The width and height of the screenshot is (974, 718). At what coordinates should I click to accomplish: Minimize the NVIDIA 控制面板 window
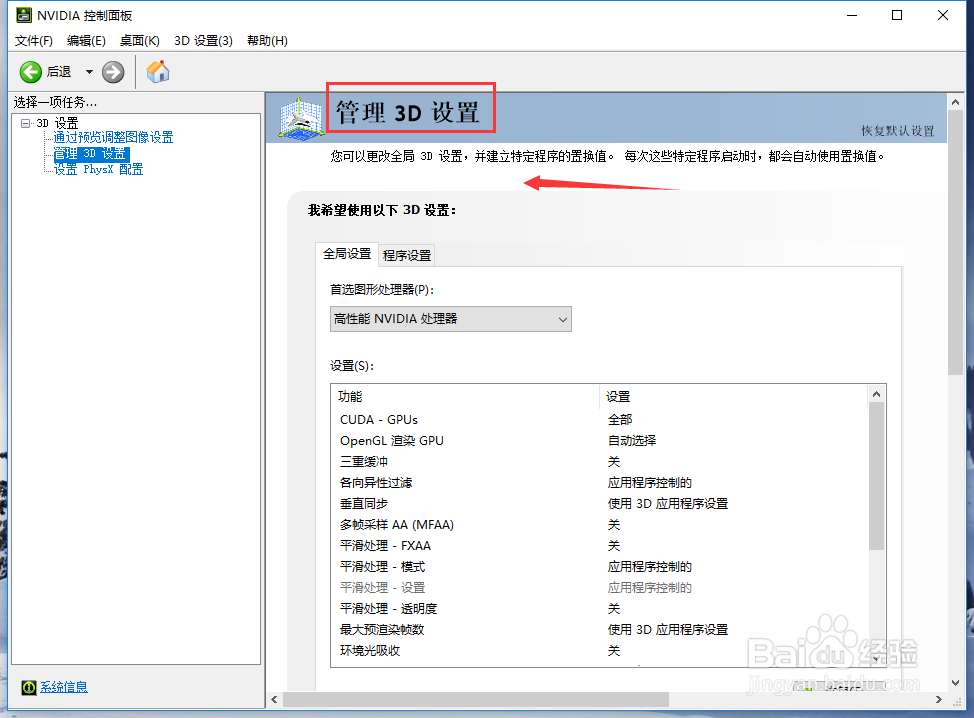point(852,15)
